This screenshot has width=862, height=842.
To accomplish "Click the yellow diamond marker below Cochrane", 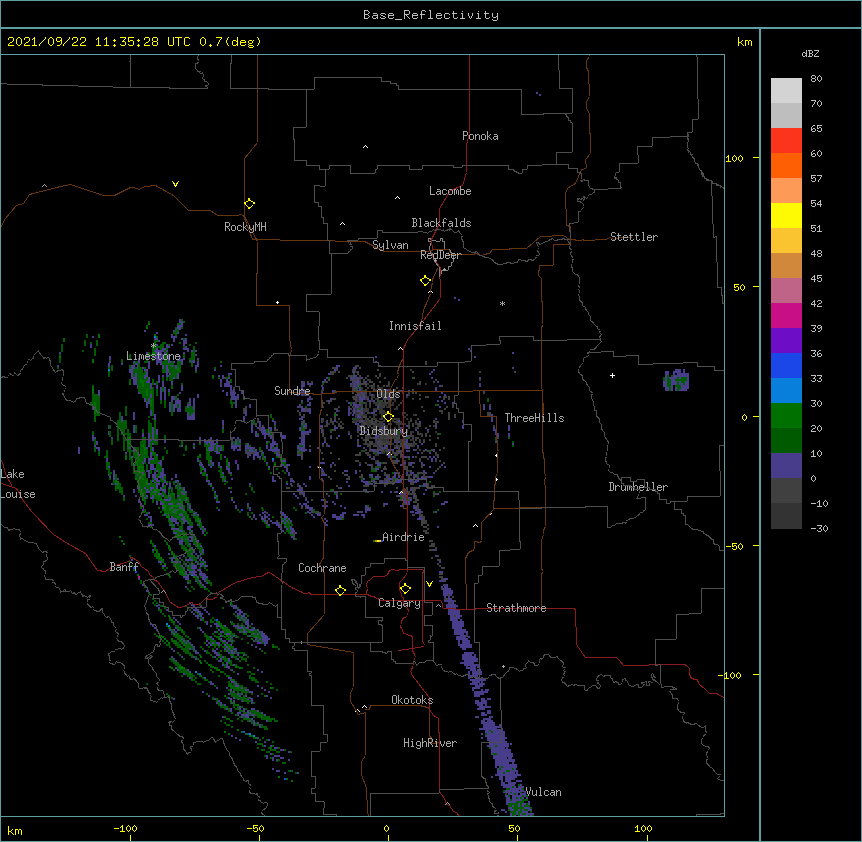I will tap(340, 590).
